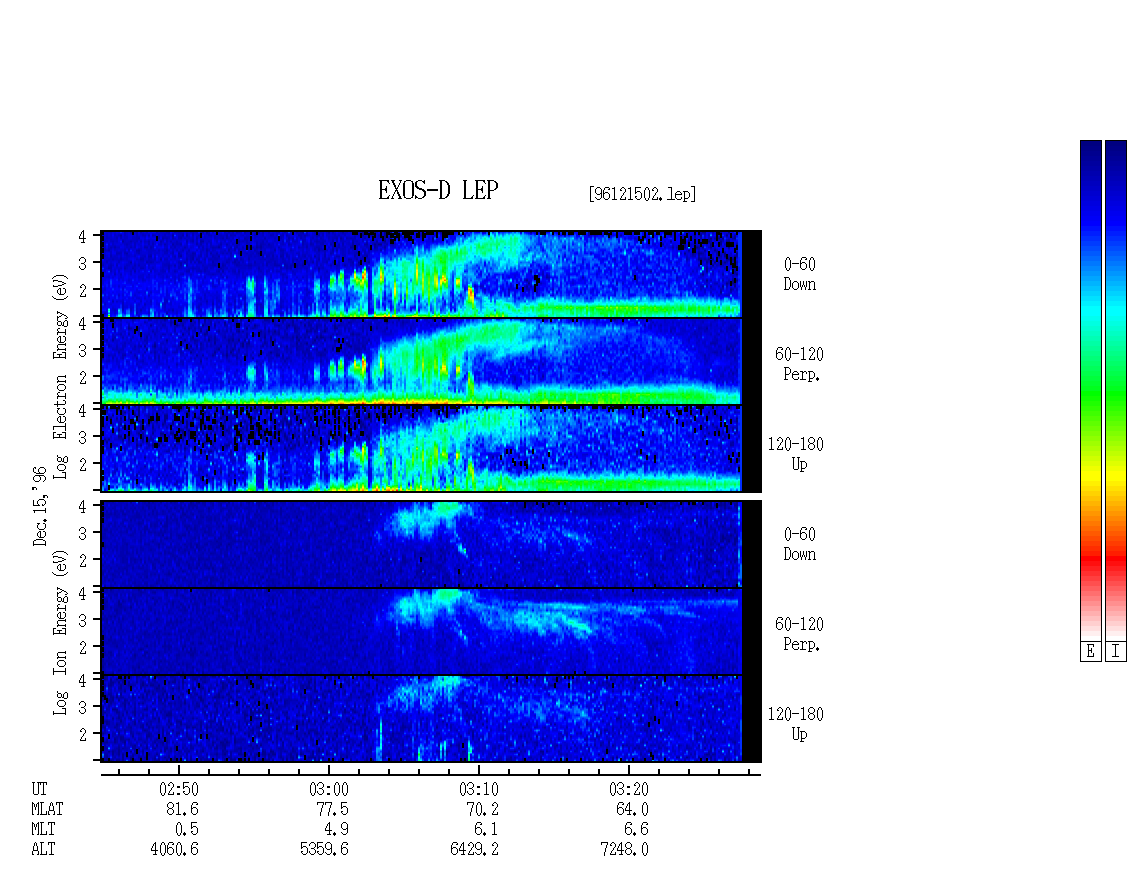Click the boxed I label under the color bar
This screenshot has width=1130, height=875.
click(1116, 651)
